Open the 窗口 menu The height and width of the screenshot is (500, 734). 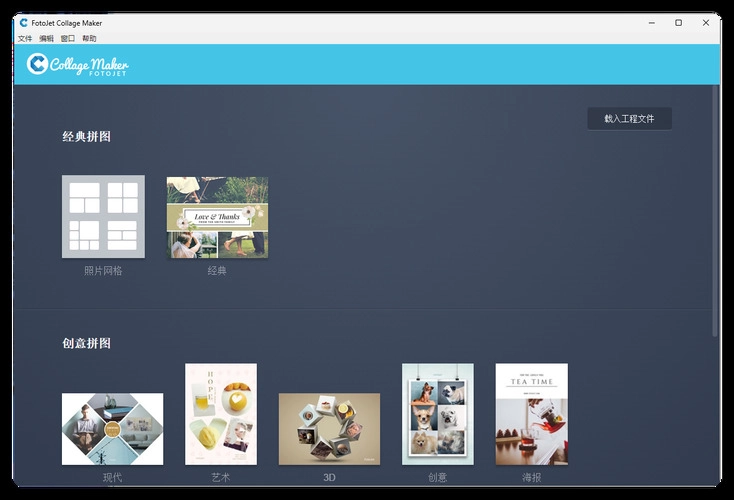68,38
